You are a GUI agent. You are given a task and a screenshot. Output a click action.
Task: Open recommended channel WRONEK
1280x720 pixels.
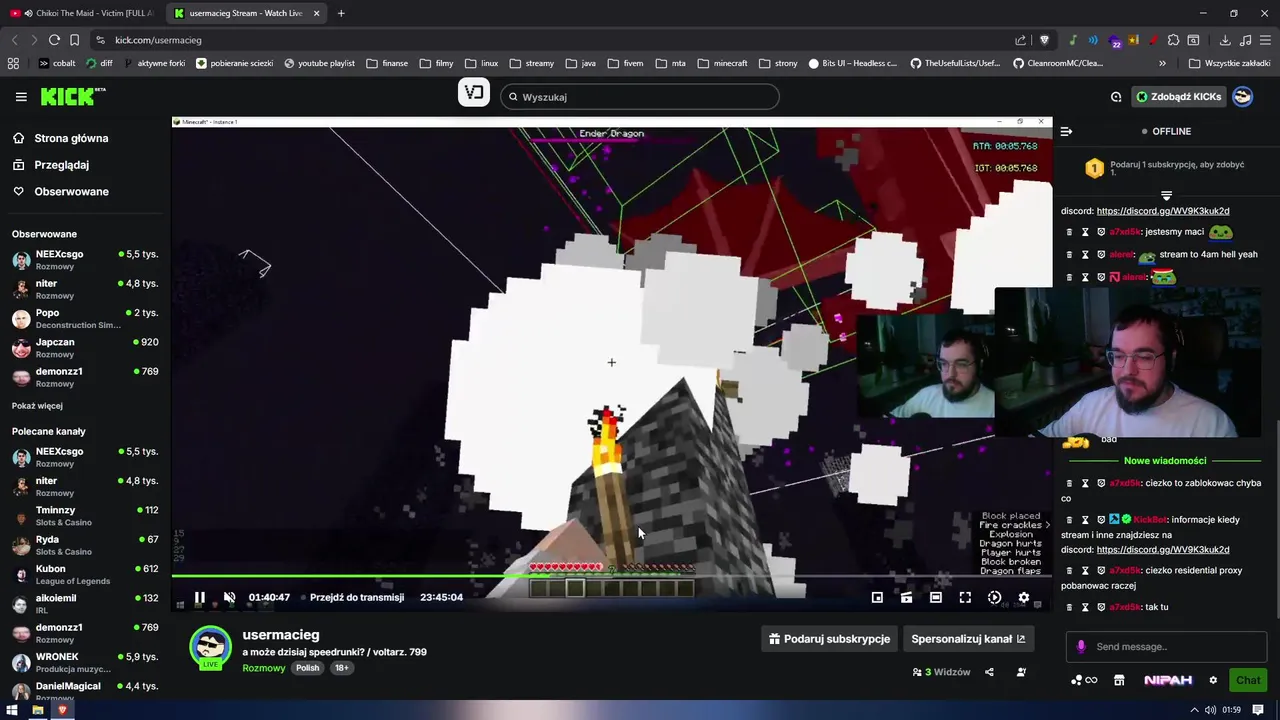pyautogui.click(x=85, y=662)
